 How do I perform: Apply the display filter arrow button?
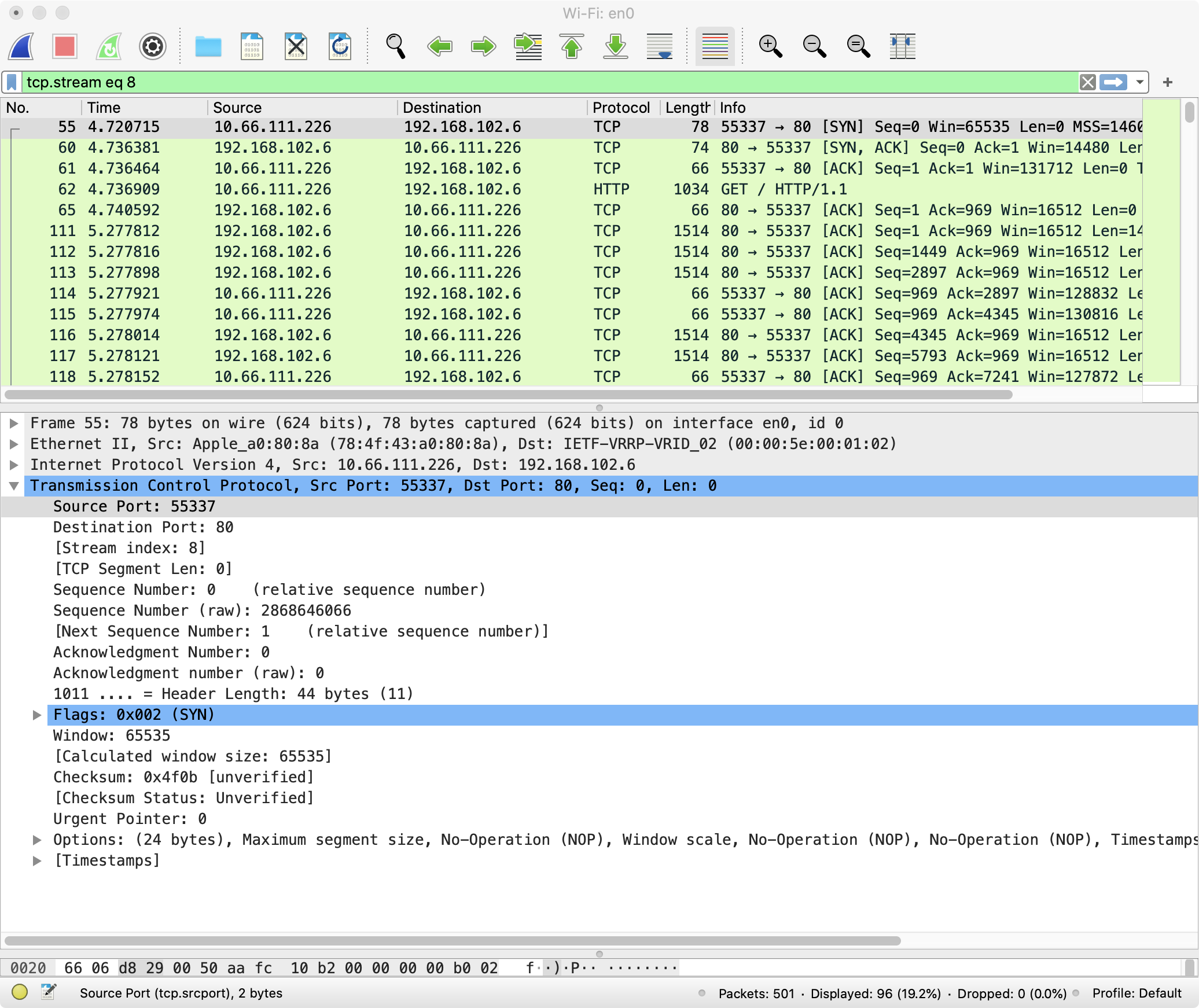click(x=1113, y=82)
